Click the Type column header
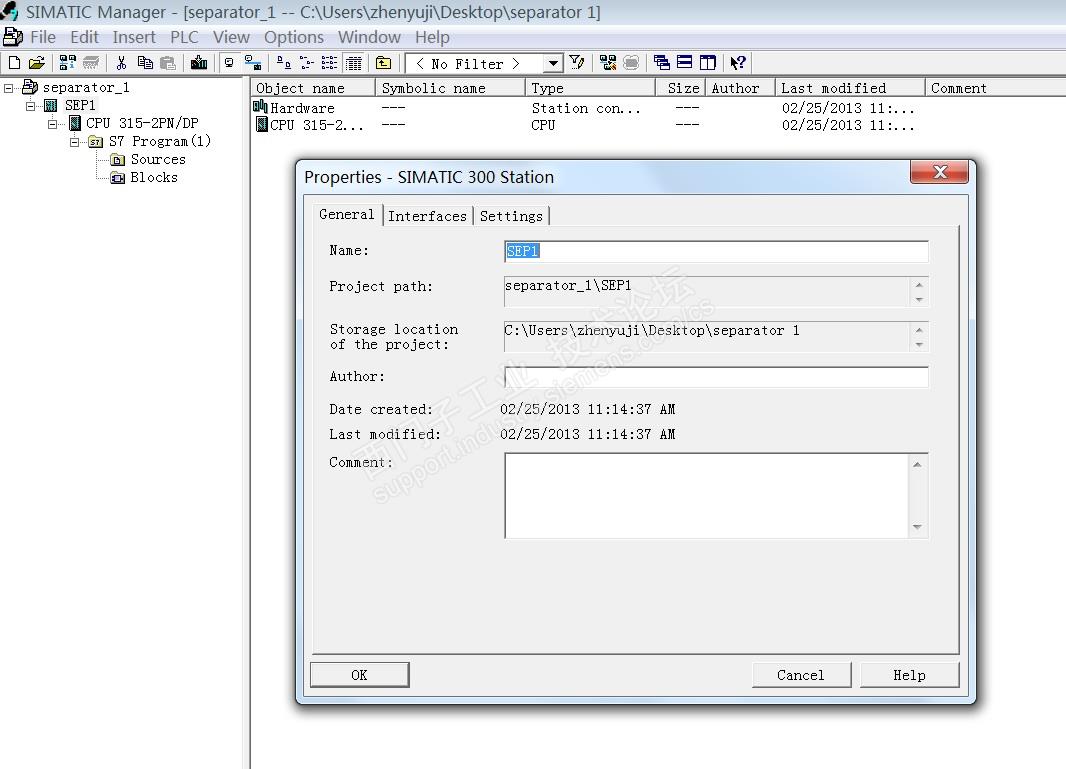Image resolution: width=1066 pixels, height=769 pixels. pos(591,88)
